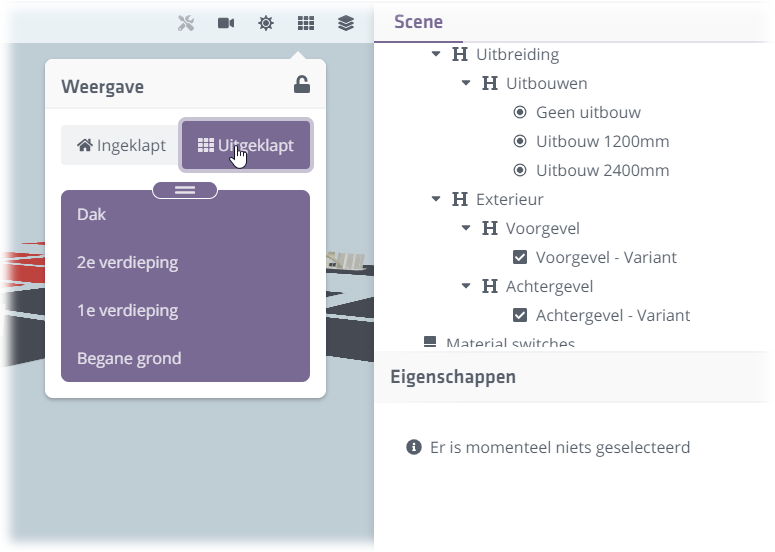The height and width of the screenshot is (552, 775).
Task: Uncheck Achtergevel - Variant checkbox
Action: (520, 315)
